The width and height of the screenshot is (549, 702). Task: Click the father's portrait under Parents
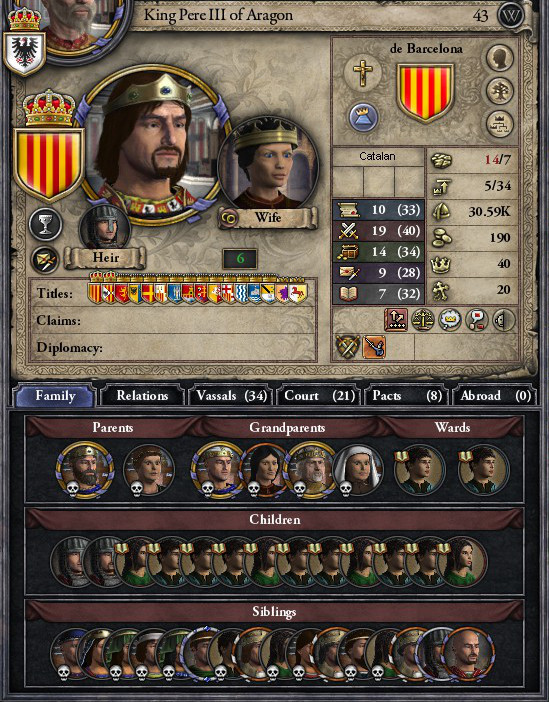(x=85, y=470)
